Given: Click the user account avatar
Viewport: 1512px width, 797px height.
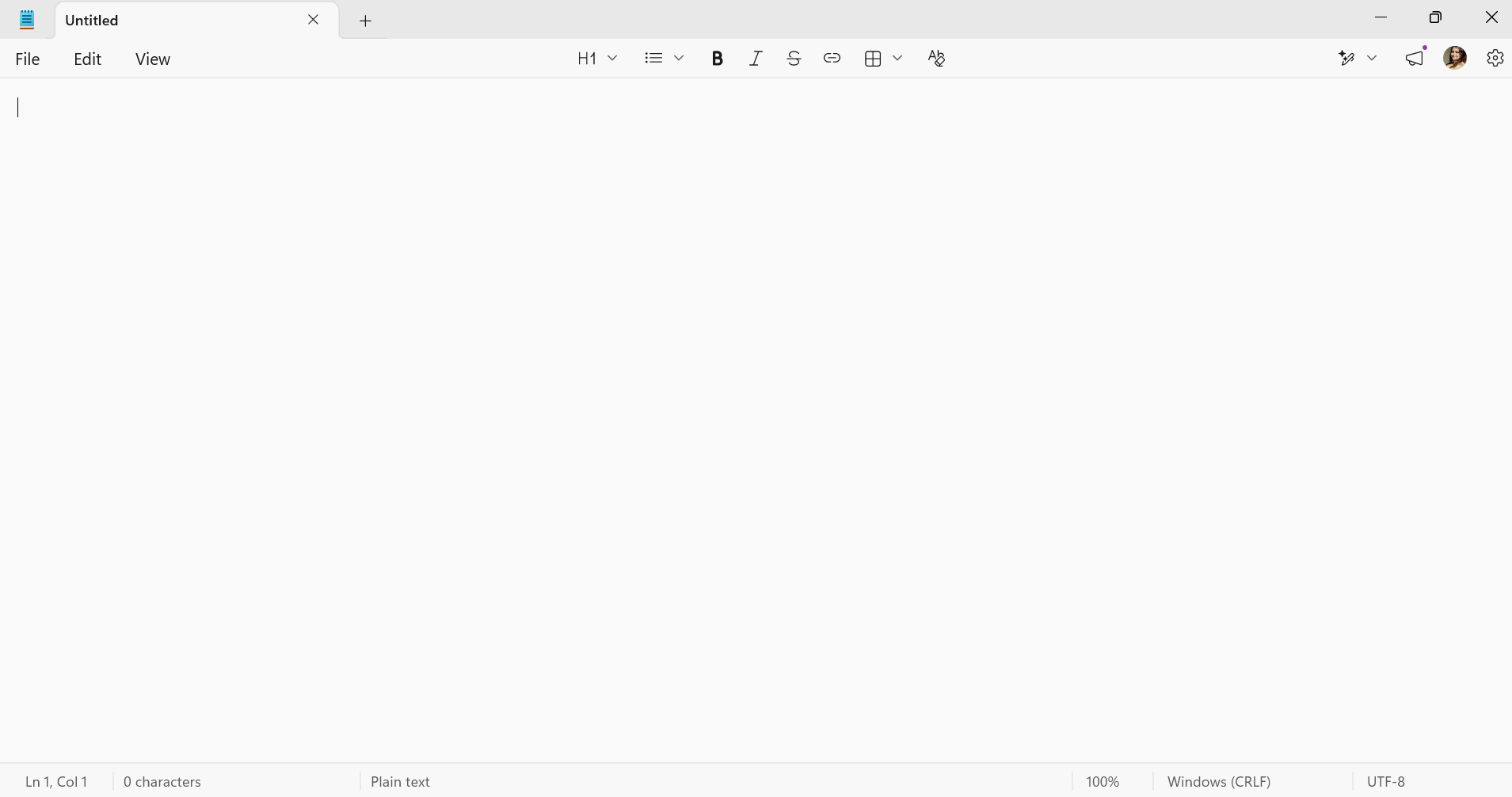Looking at the screenshot, I should [1455, 58].
